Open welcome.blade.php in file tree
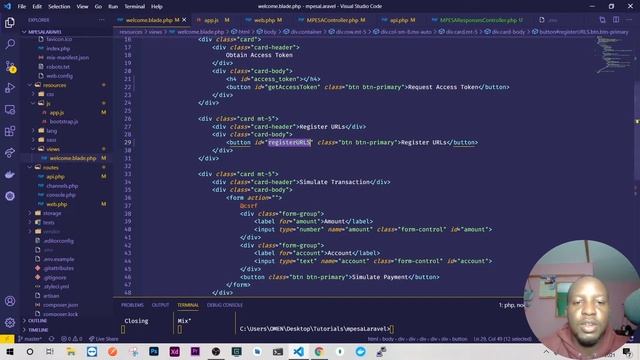Image resolution: width=640 pixels, height=360 pixels. pyautogui.click(x=73, y=158)
